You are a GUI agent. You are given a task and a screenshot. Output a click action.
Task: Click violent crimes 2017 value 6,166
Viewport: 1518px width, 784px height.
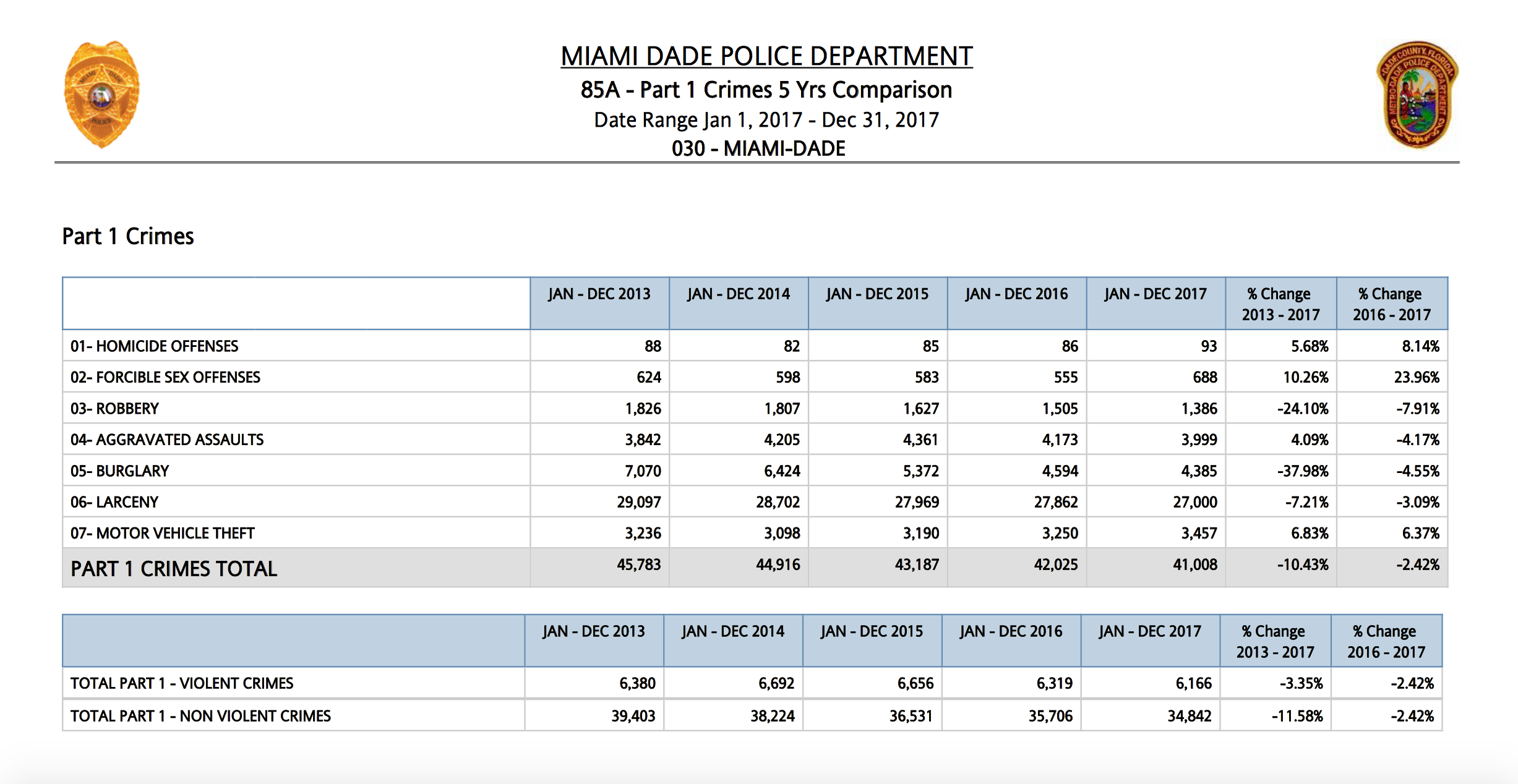(x=1193, y=683)
